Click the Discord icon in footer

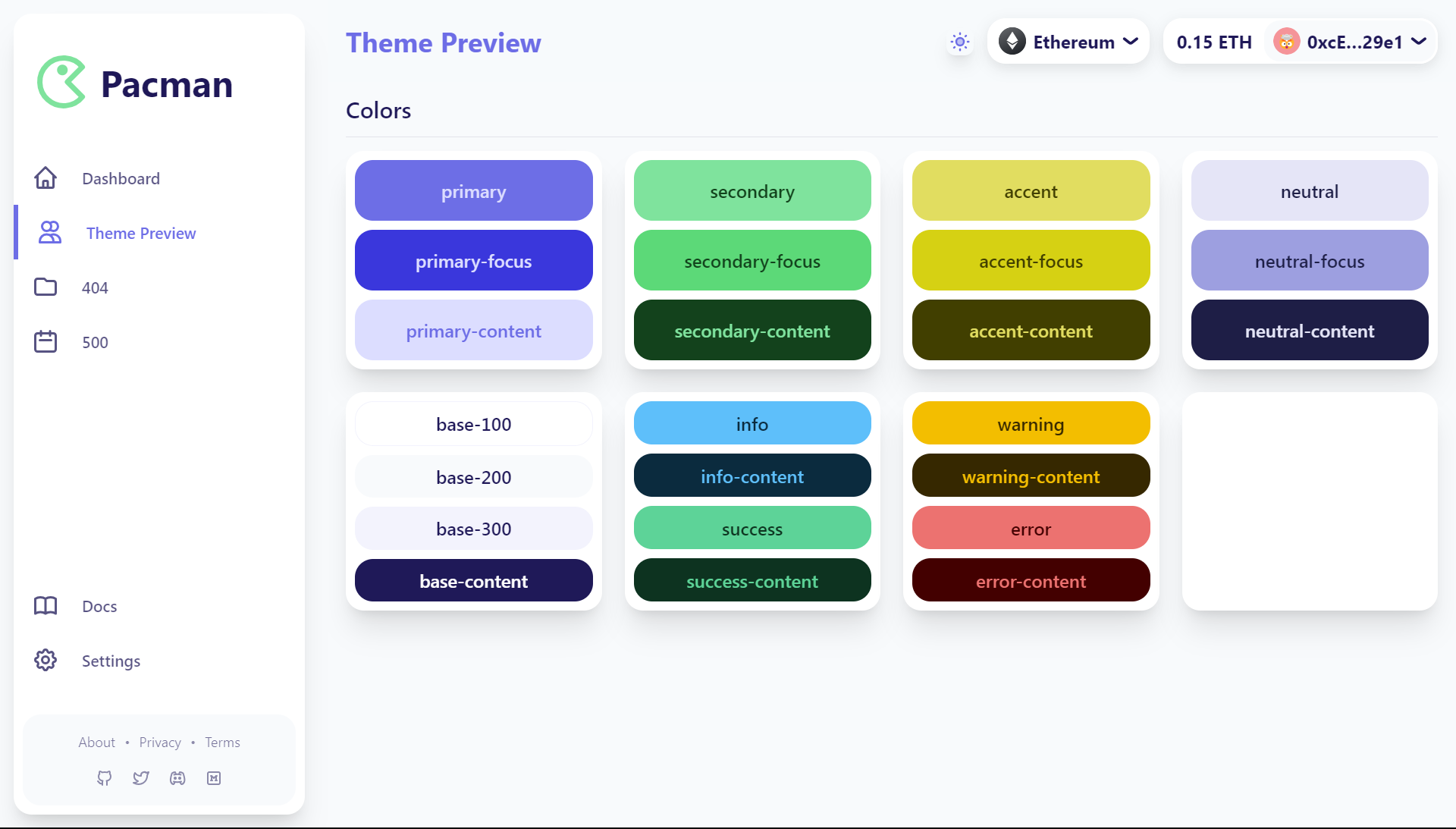177,778
